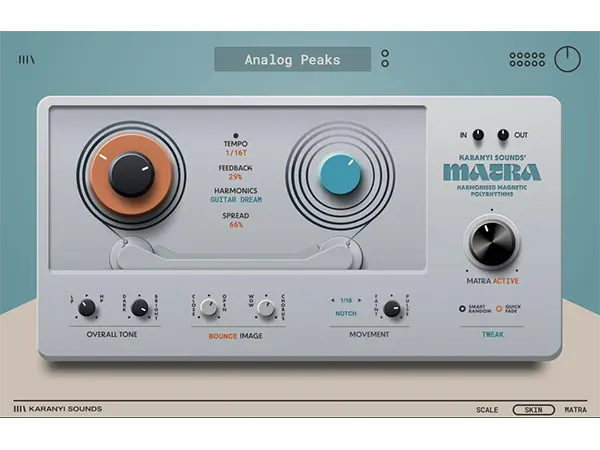Click the MOVEMENT section label
This screenshot has height=450, width=600.
[x=369, y=334]
